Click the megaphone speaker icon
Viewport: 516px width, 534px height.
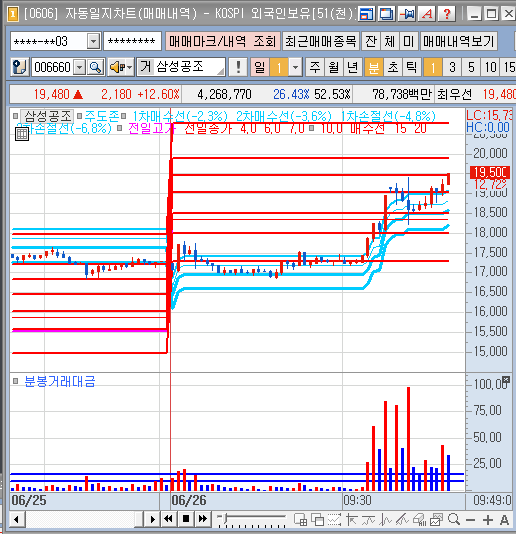coord(116,67)
